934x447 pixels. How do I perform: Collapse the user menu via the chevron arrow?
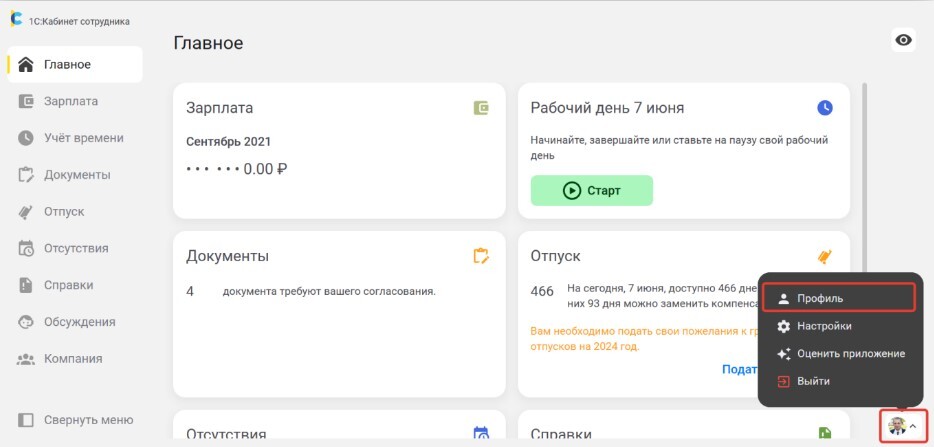click(x=913, y=426)
